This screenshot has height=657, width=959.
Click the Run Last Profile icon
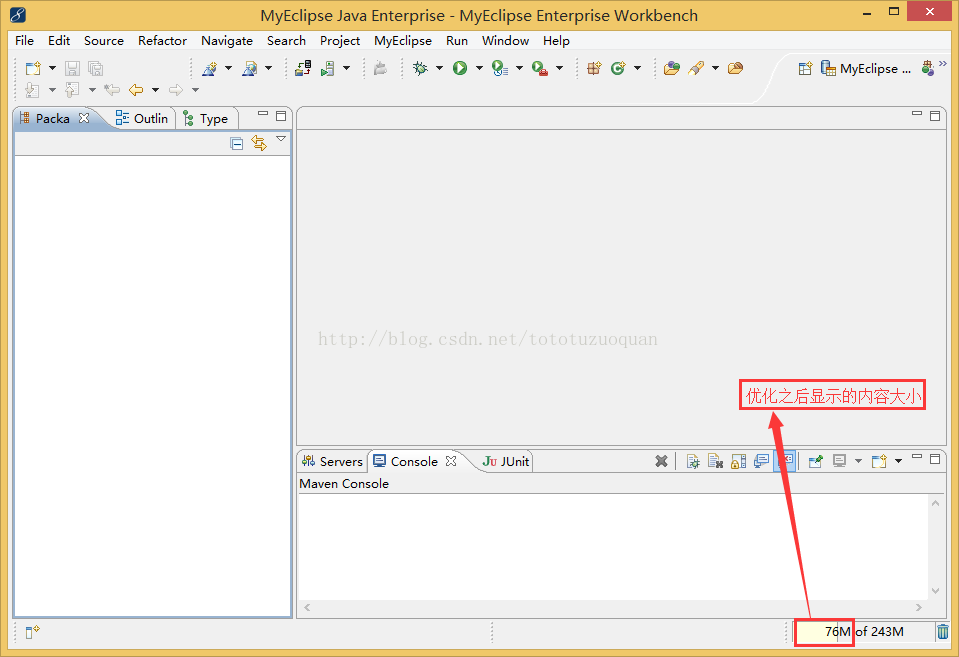(500, 68)
